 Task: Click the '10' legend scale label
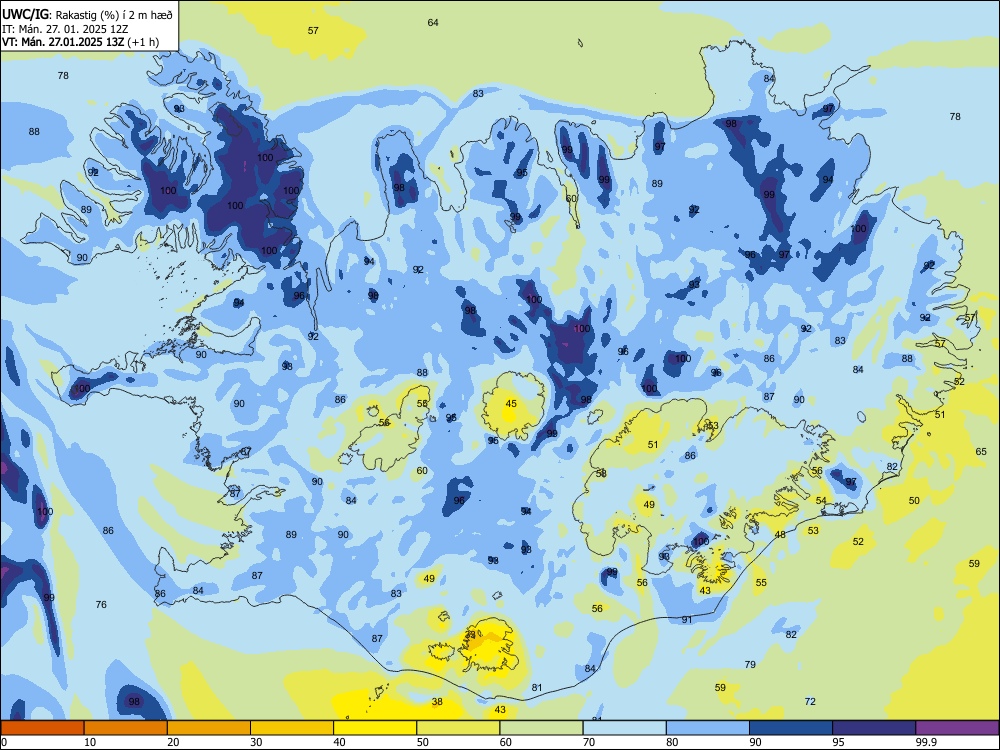(x=90, y=742)
